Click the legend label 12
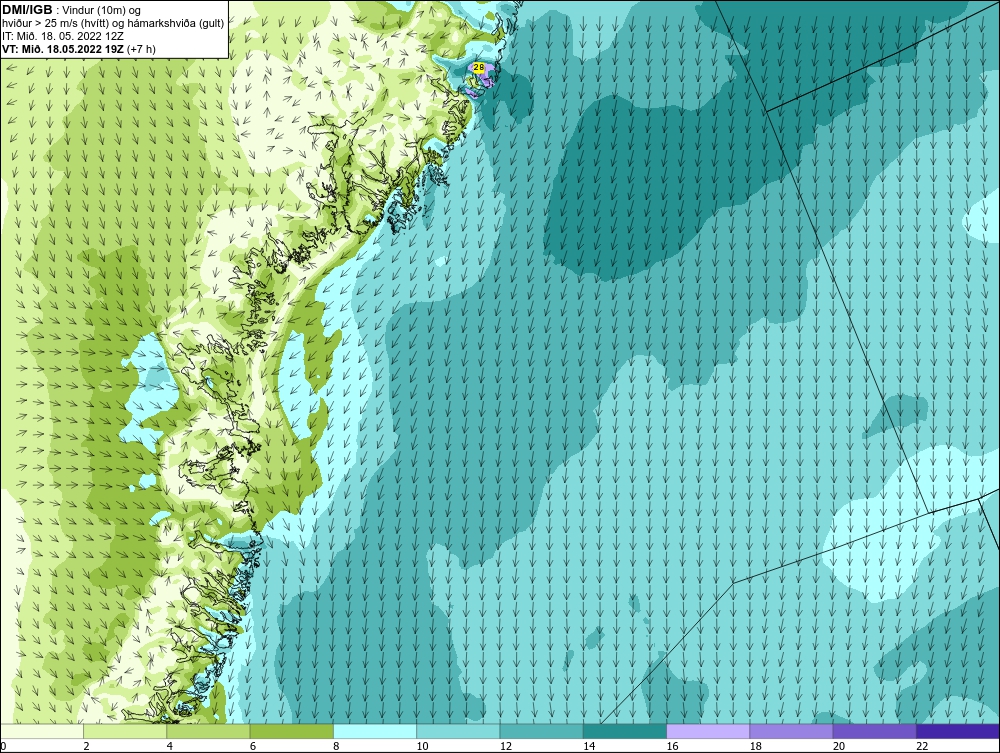 [x=506, y=746]
